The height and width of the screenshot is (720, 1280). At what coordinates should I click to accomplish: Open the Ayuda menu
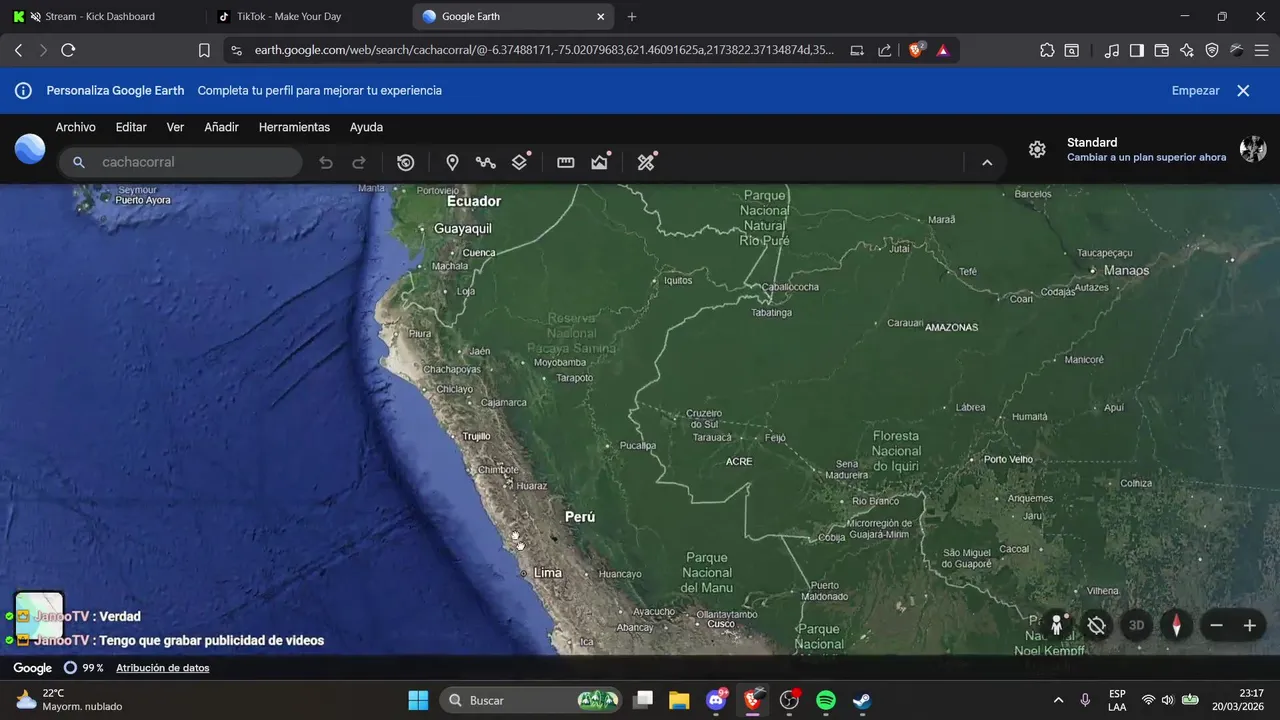tap(366, 127)
